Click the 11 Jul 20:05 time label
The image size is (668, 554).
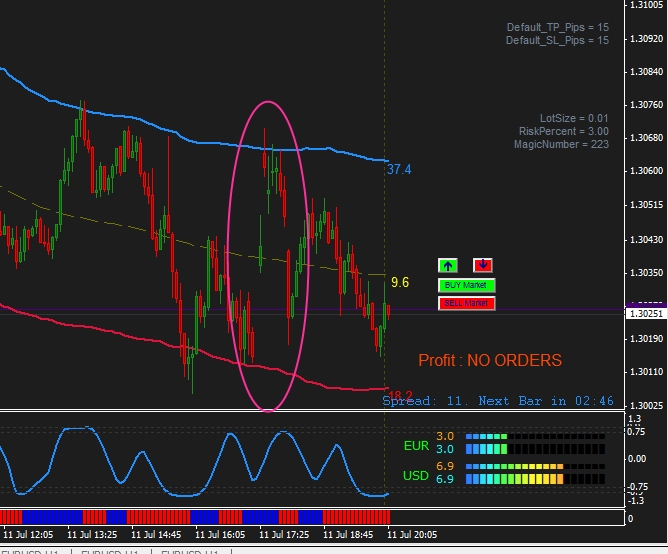click(x=412, y=534)
